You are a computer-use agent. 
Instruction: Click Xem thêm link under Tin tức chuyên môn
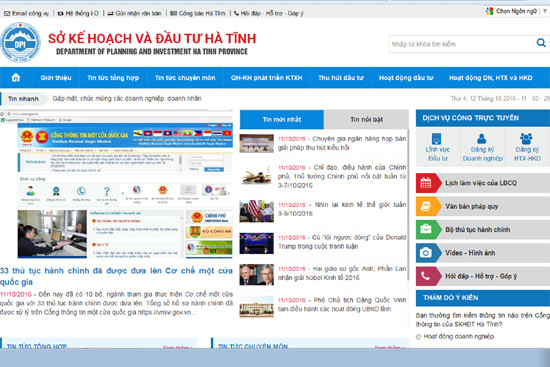[x=389, y=347]
